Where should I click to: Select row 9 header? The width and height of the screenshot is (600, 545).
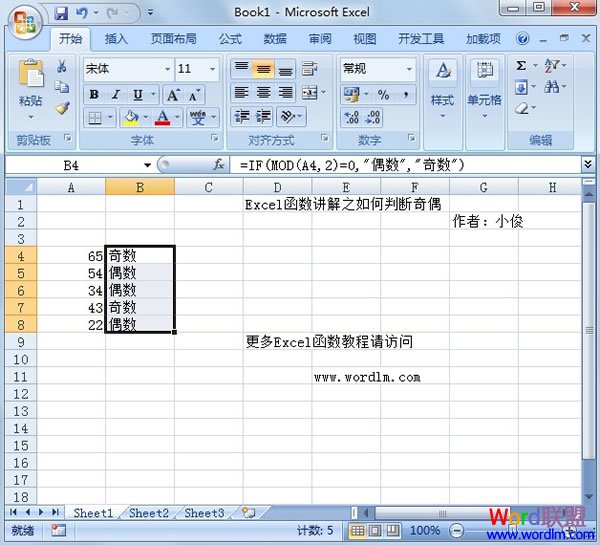pyautogui.click(x=21, y=342)
